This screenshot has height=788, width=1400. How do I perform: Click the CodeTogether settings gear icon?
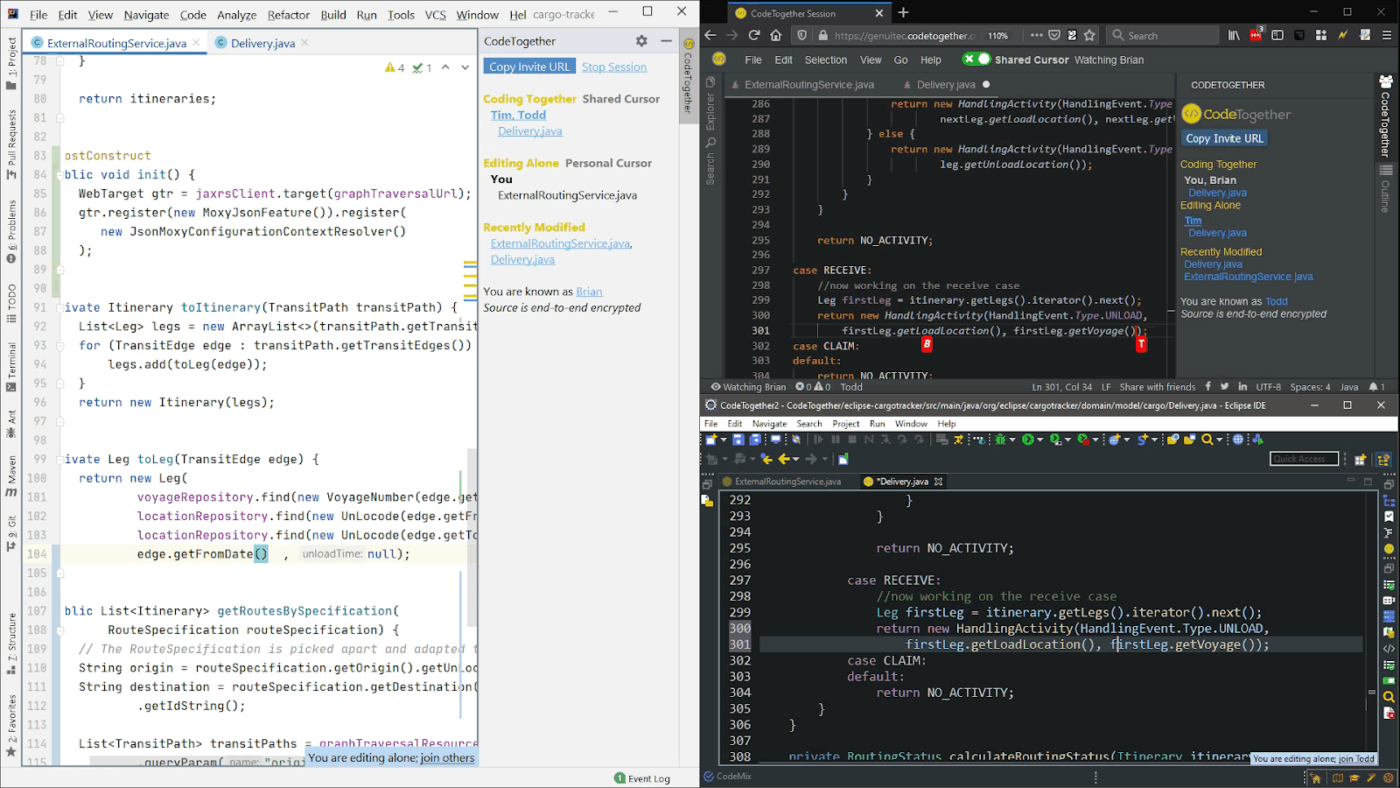point(641,41)
